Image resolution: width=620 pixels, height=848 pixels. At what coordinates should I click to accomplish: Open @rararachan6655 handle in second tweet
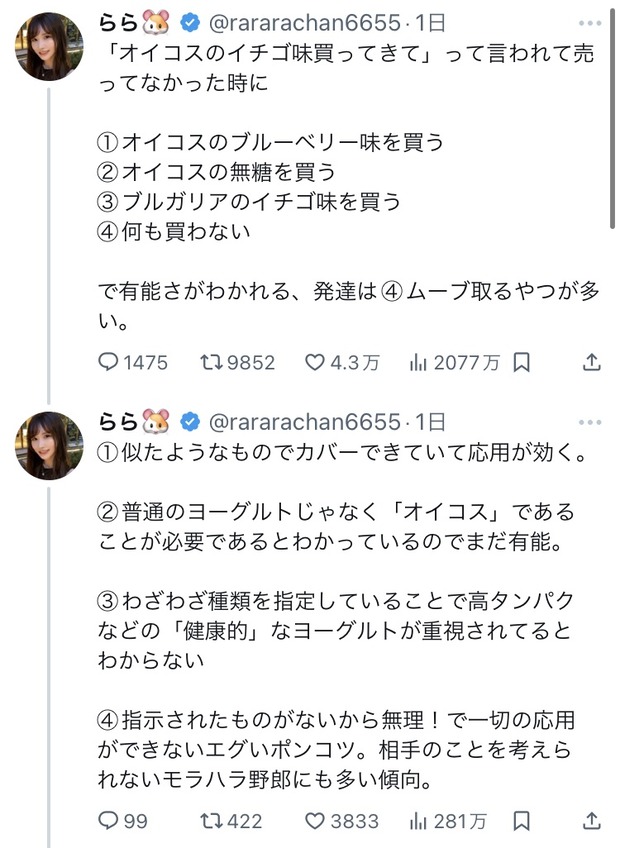tap(303, 421)
